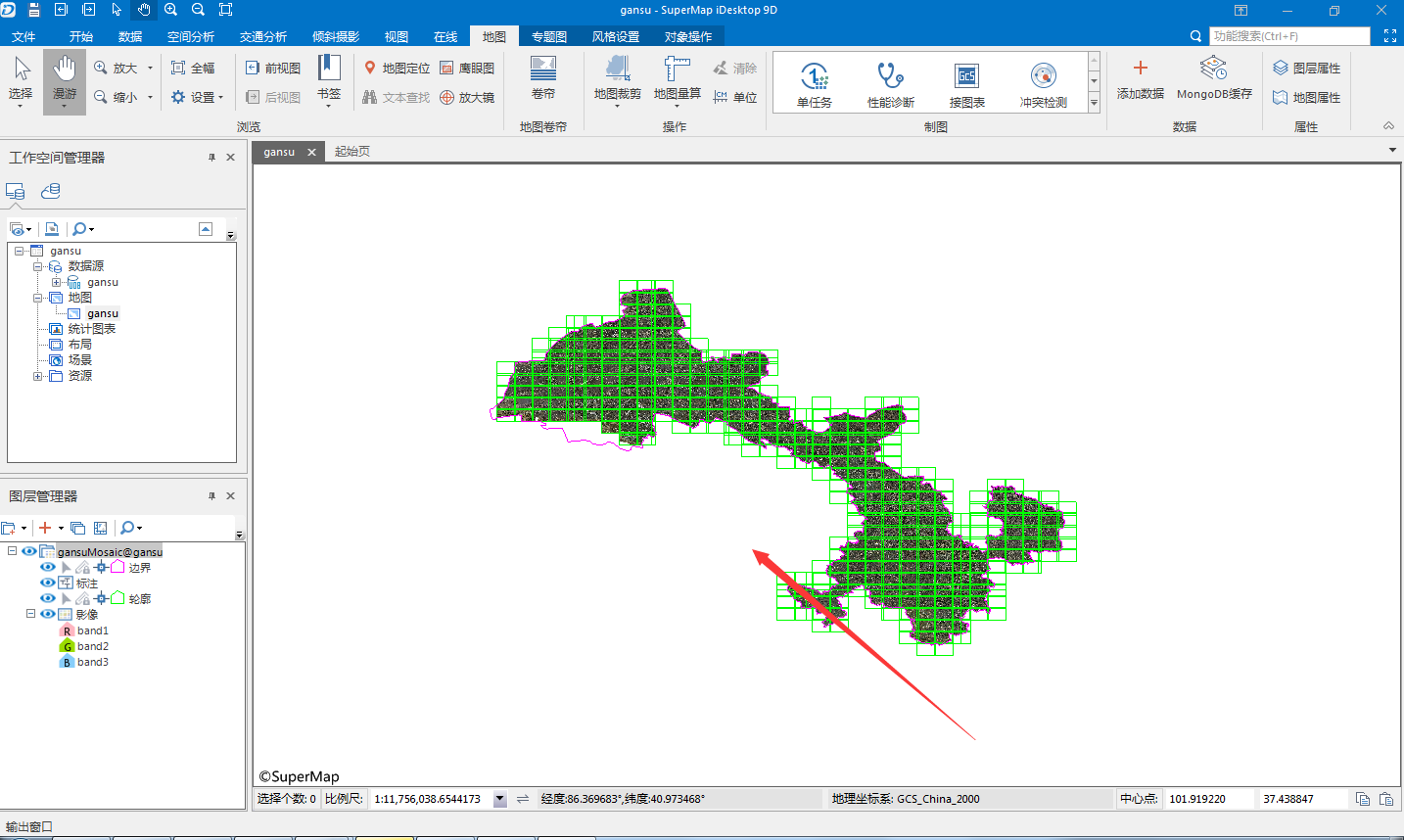Click the center point X coordinate field
This screenshot has width=1404, height=840.
tap(1208, 799)
